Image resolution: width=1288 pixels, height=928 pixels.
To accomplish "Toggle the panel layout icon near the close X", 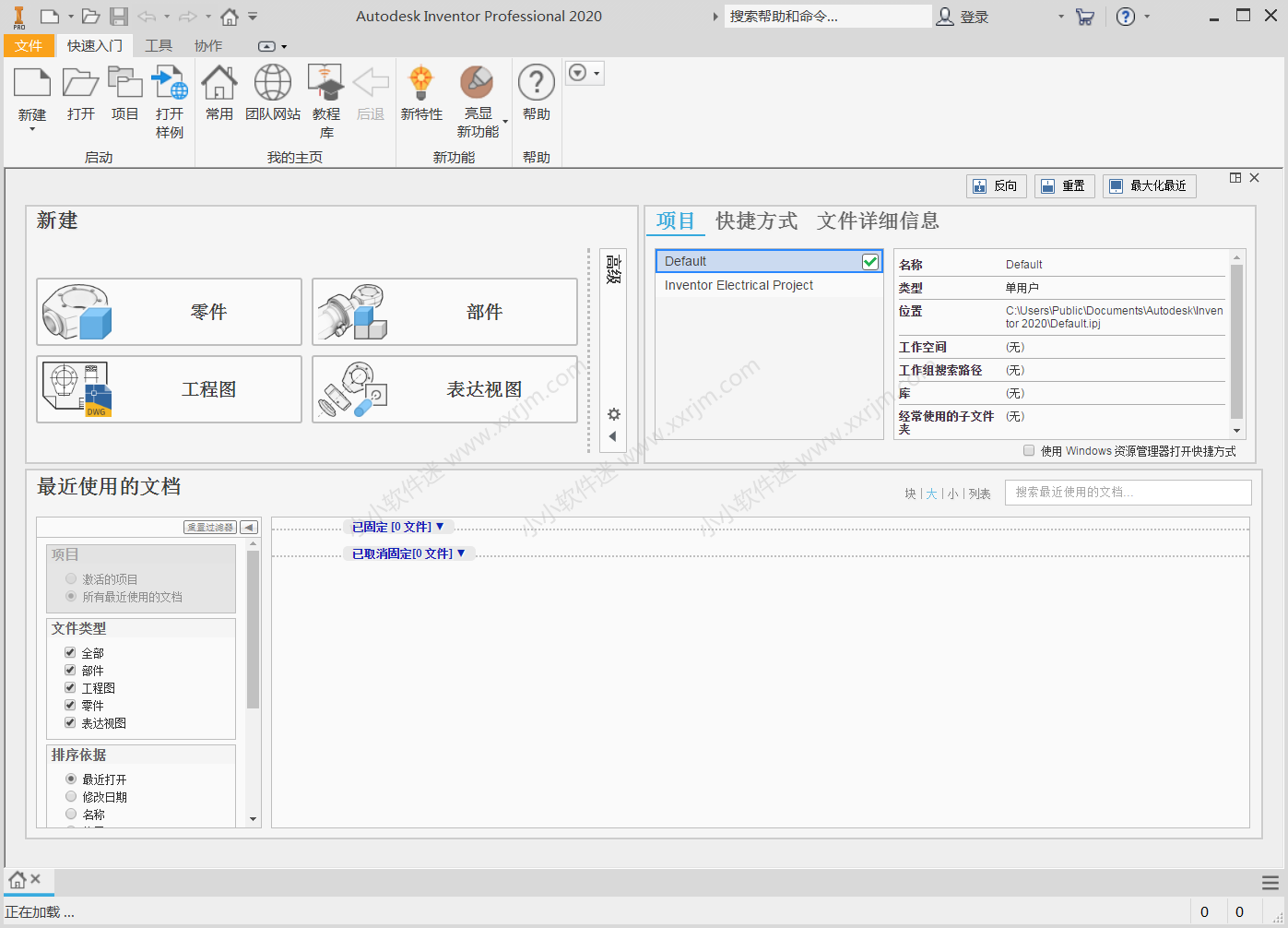I will pyautogui.click(x=1235, y=177).
